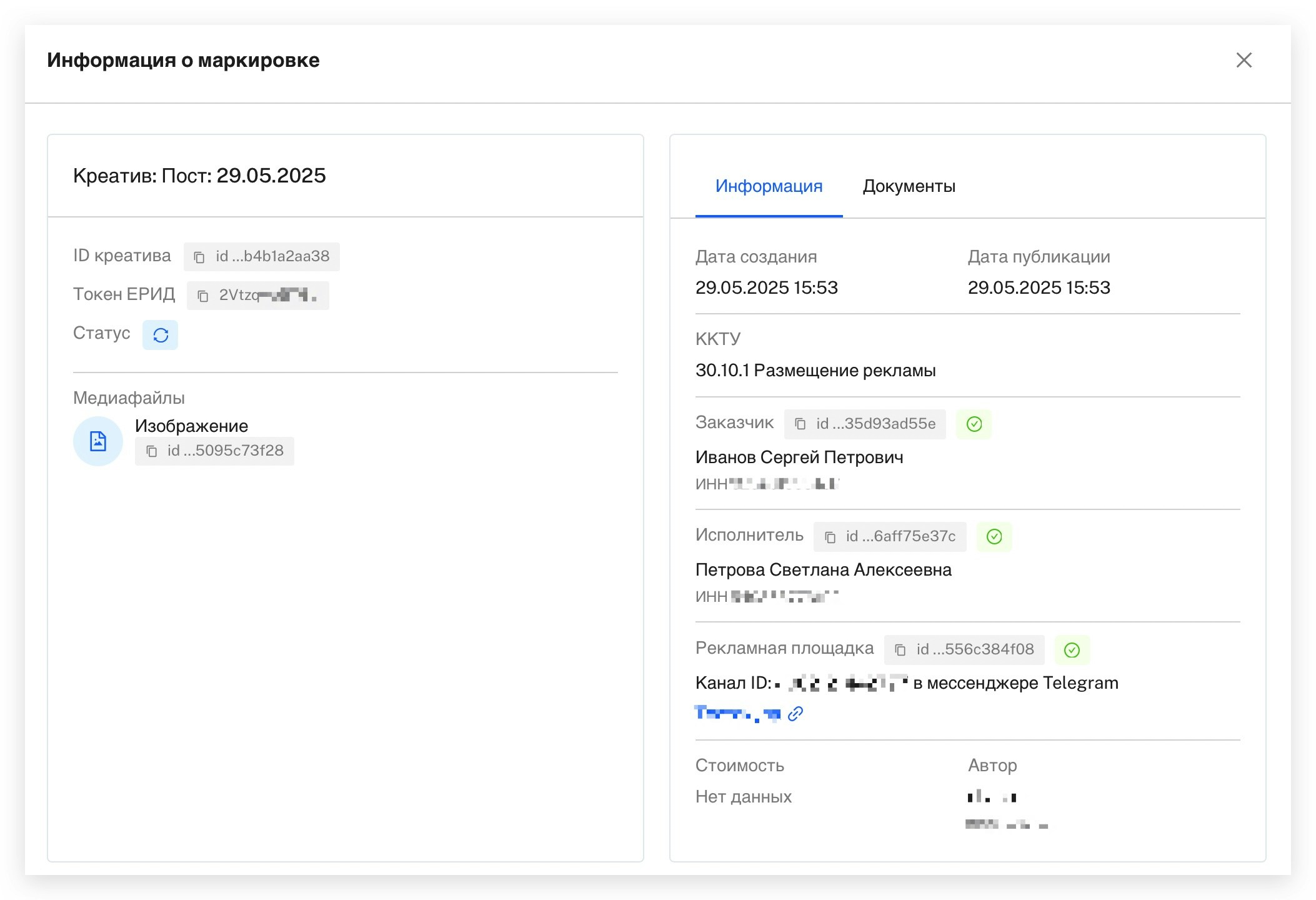Copy the image file ID 5095c73f28
Viewport: 1316px width, 900px height.
pos(152,451)
